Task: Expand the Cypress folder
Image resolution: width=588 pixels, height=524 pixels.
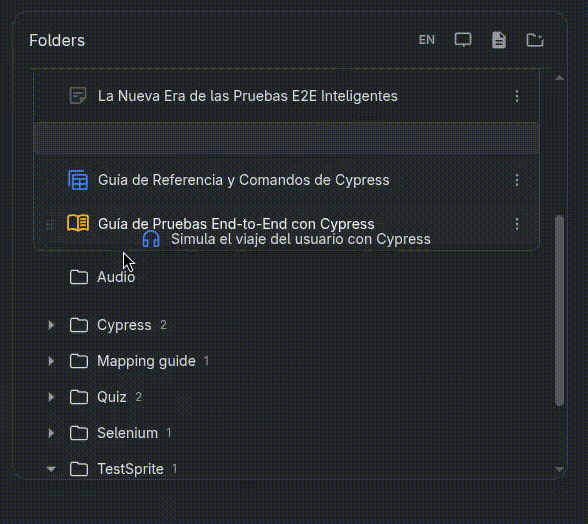Action: tap(51, 325)
